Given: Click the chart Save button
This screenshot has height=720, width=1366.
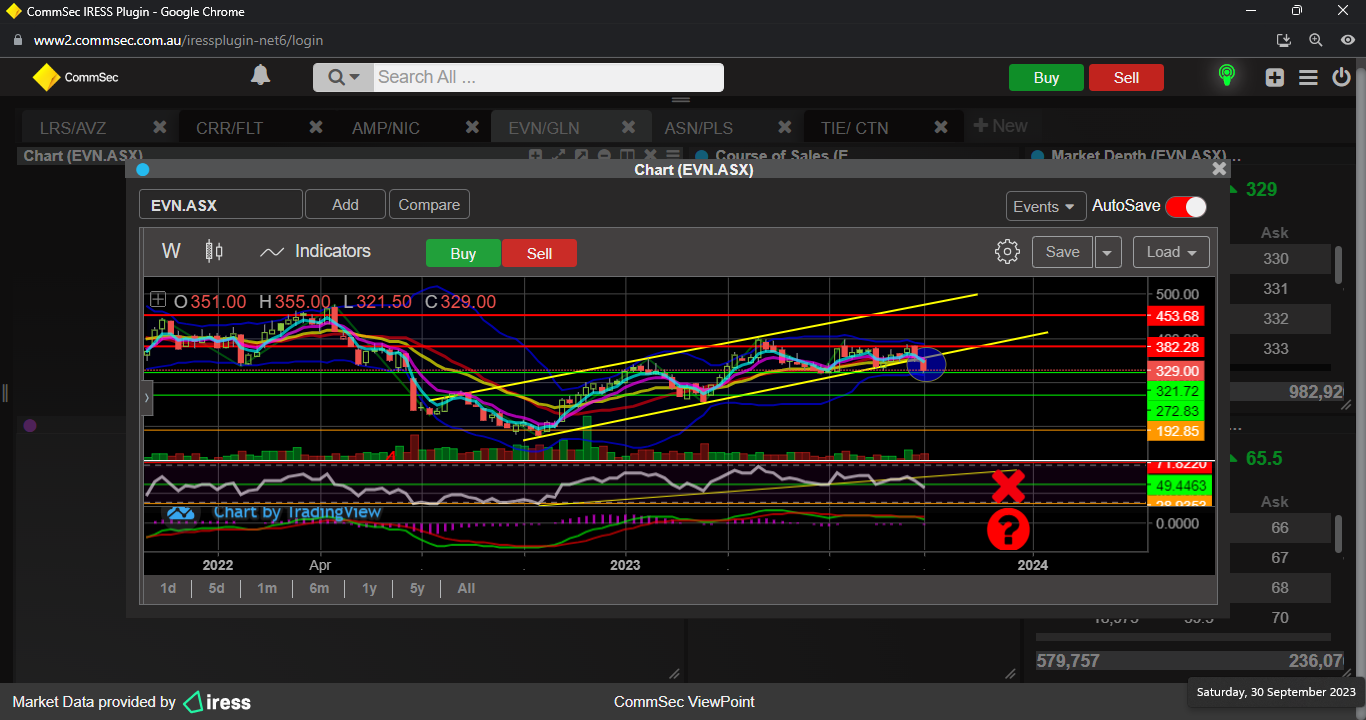Looking at the screenshot, I should click(1062, 252).
